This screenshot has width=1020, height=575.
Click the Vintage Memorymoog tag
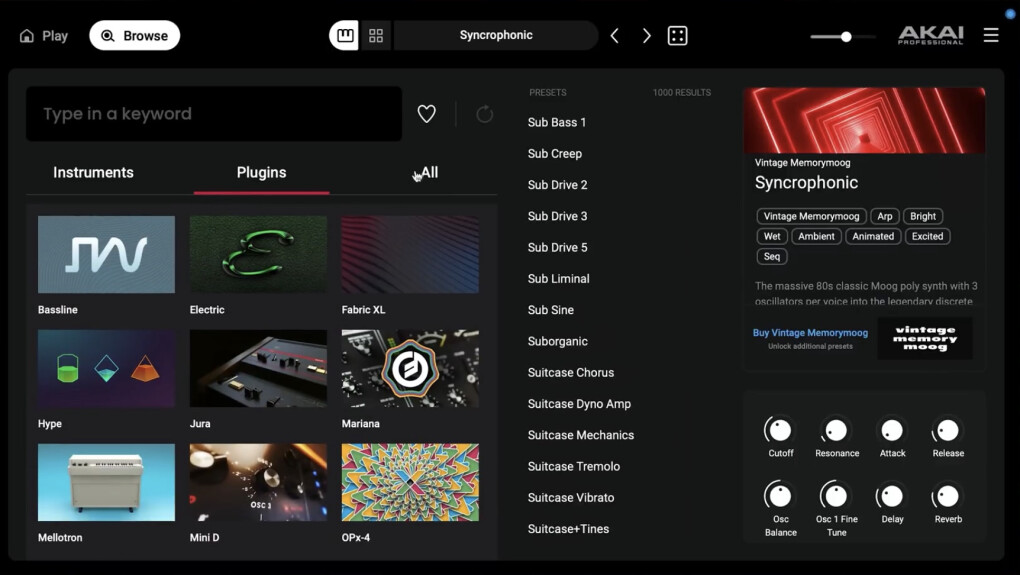[x=811, y=216]
